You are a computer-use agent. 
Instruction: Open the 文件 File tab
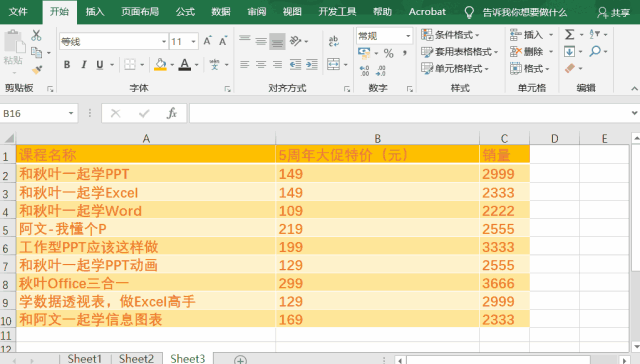(x=18, y=12)
